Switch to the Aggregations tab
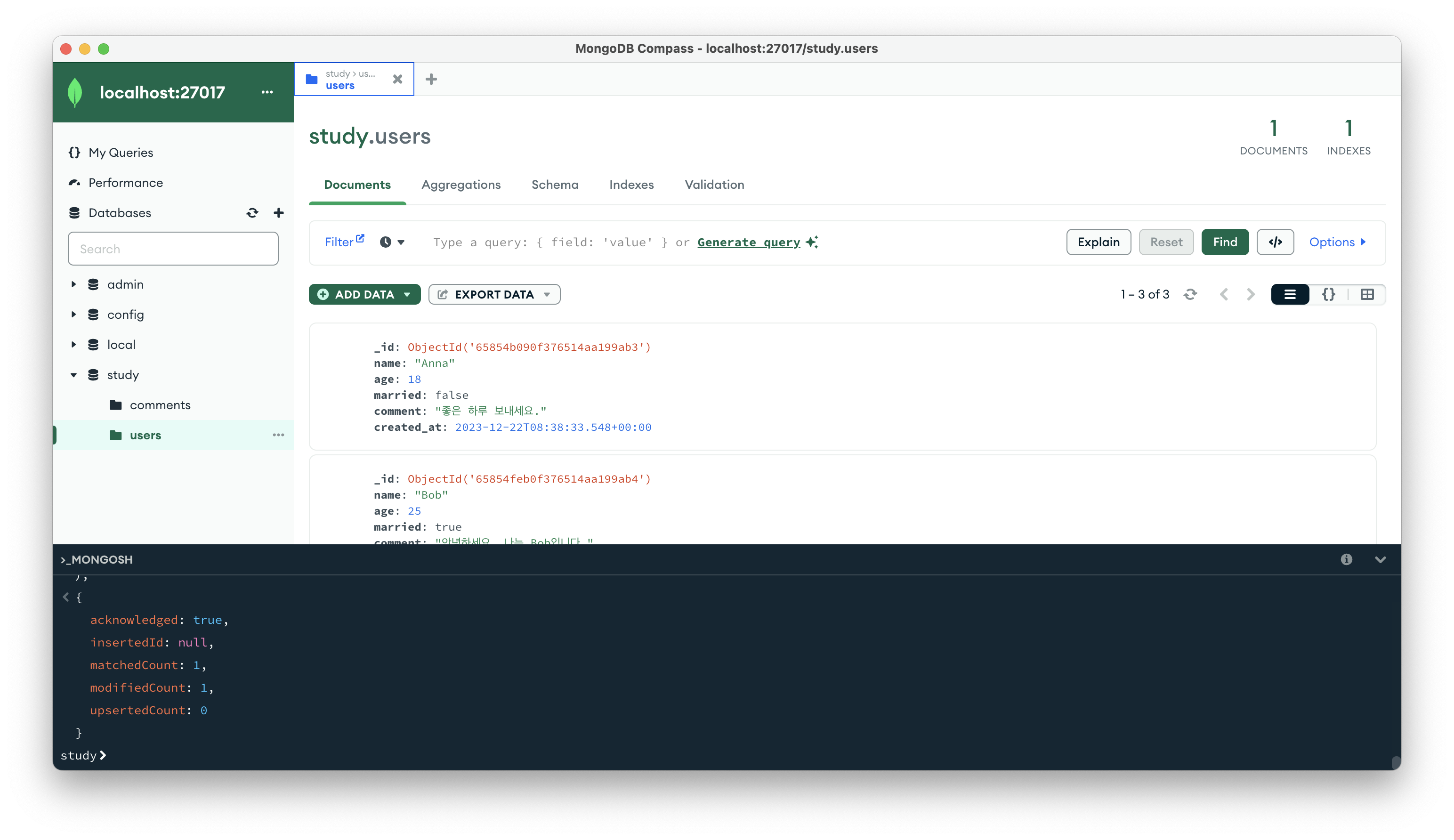The width and height of the screenshot is (1454, 840). pyautogui.click(x=461, y=185)
